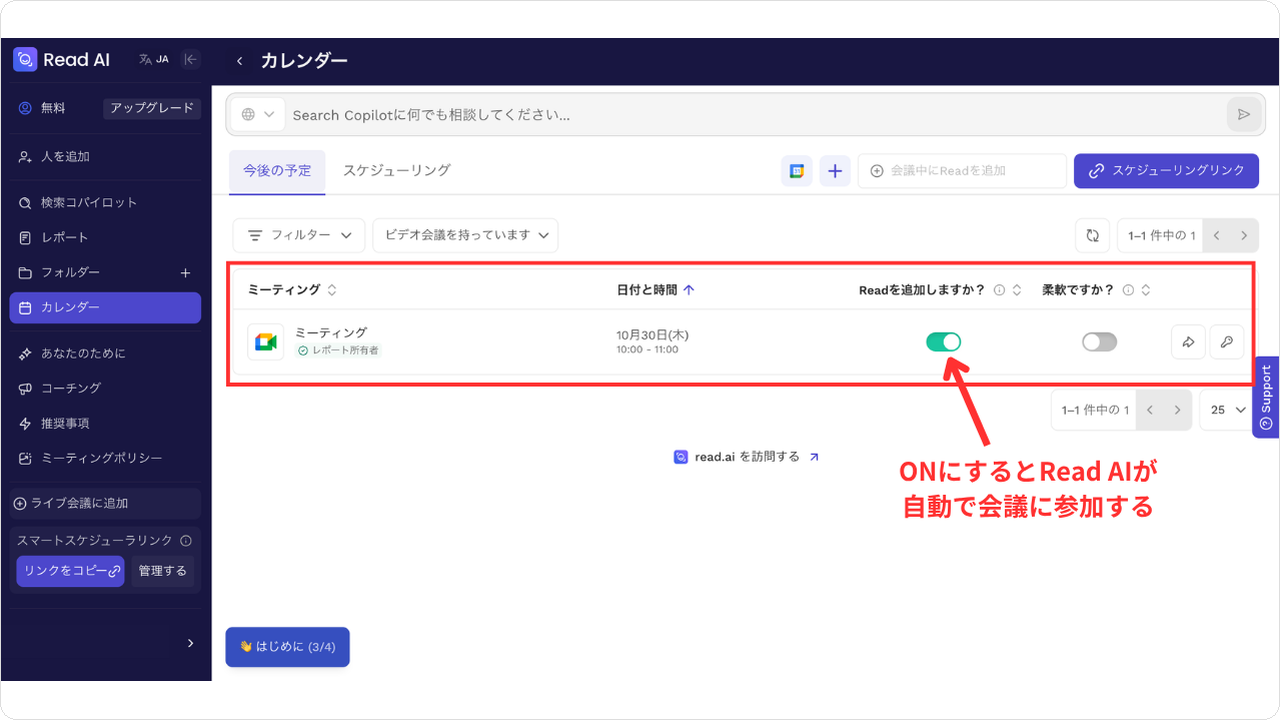Sort by the ミーティング column
This screenshot has height=720, width=1280.
(292, 290)
